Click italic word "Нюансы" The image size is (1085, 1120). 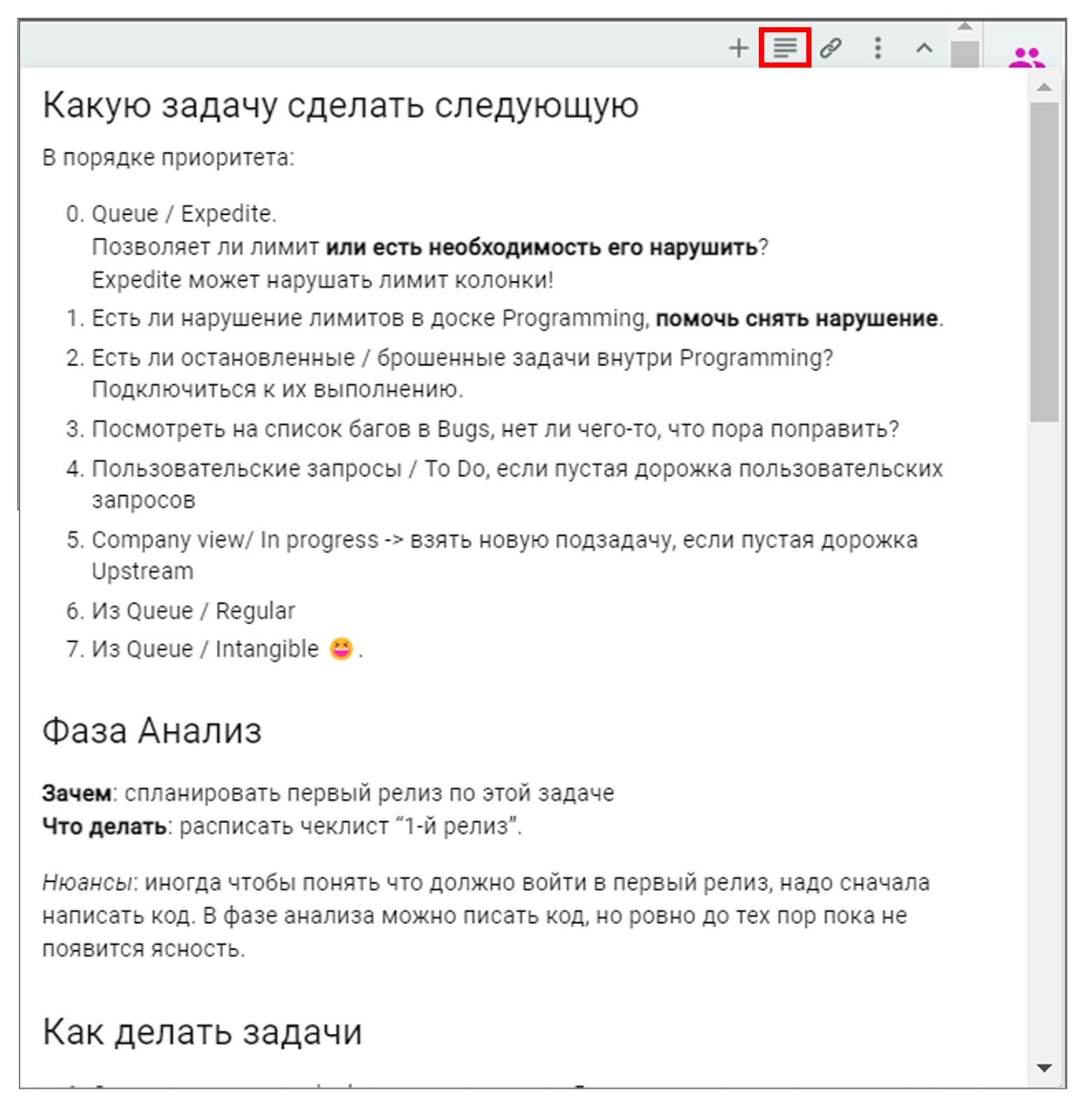(87, 883)
